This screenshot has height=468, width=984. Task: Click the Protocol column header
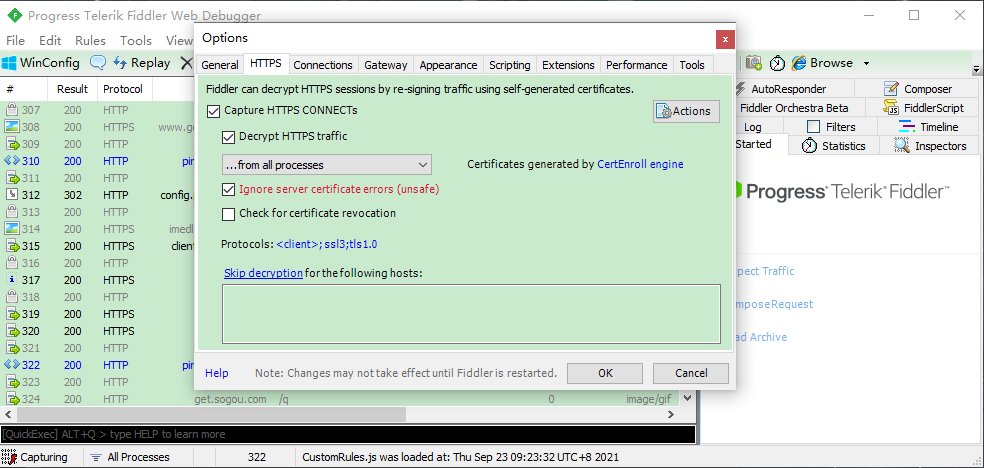click(x=123, y=89)
